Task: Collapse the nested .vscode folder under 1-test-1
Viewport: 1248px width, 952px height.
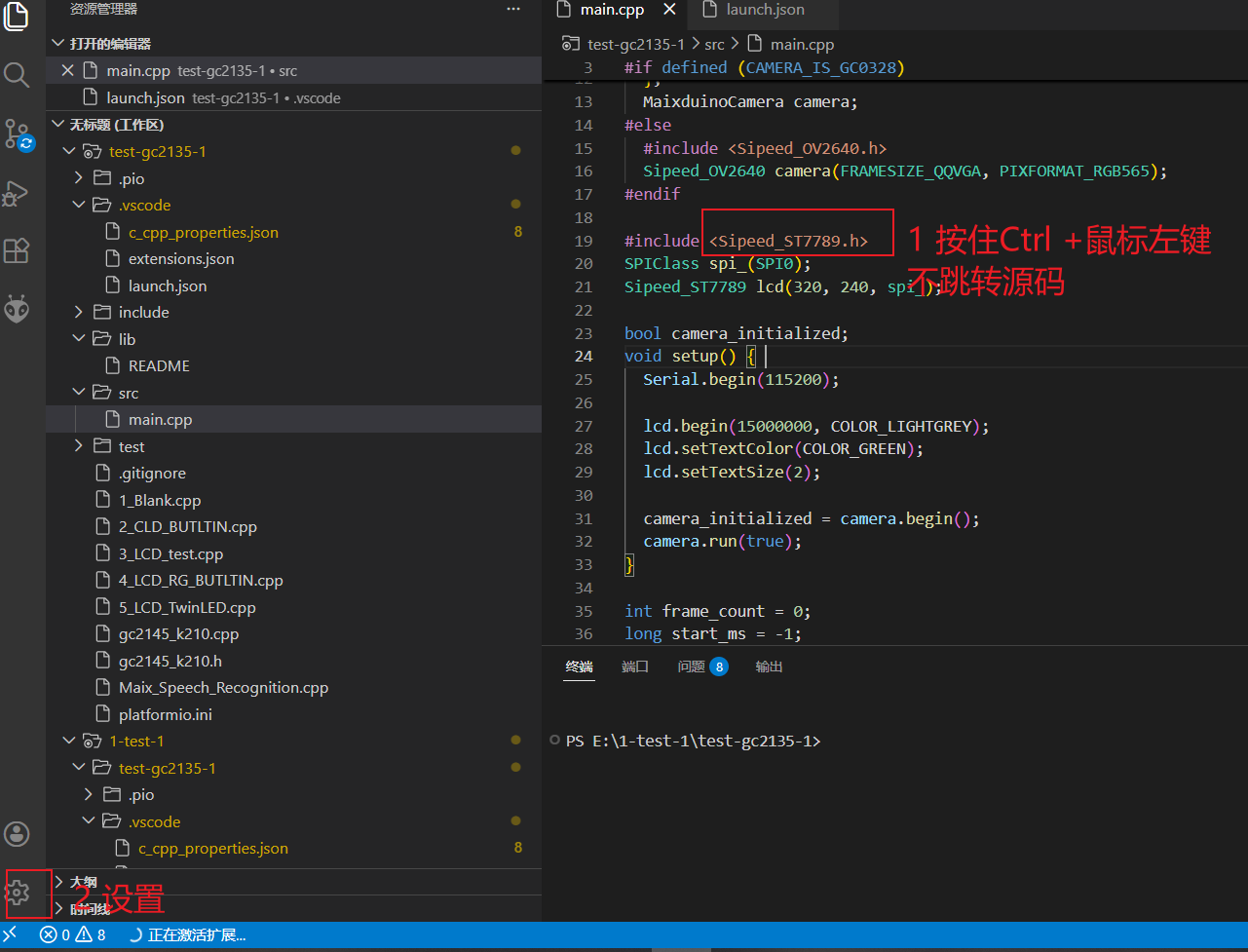Action: pyautogui.click(x=293, y=821)
